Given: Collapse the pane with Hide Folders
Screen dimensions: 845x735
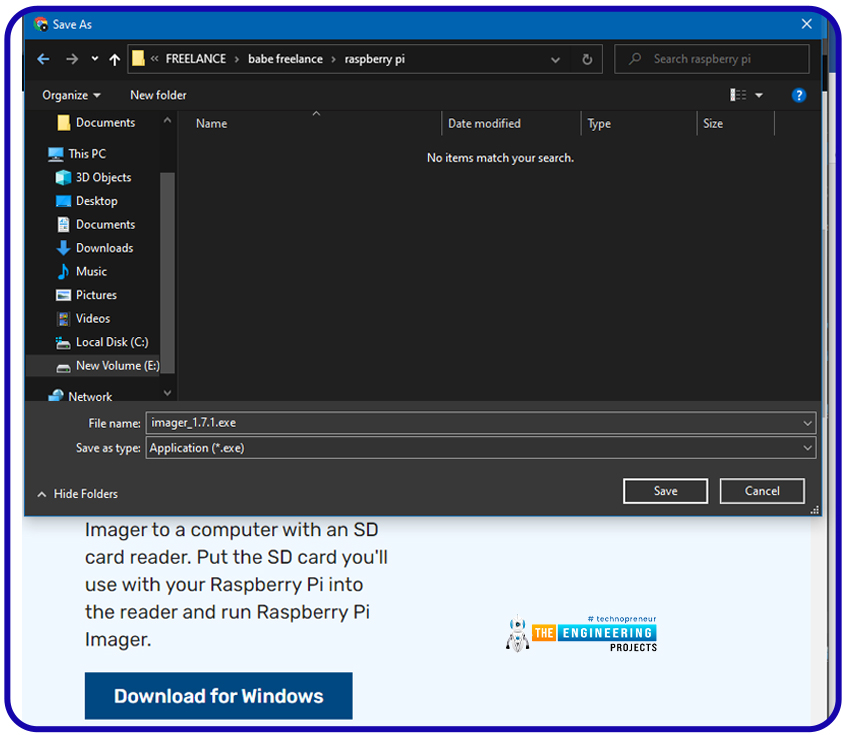Looking at the screenshot, I should (x=78, y=494).
